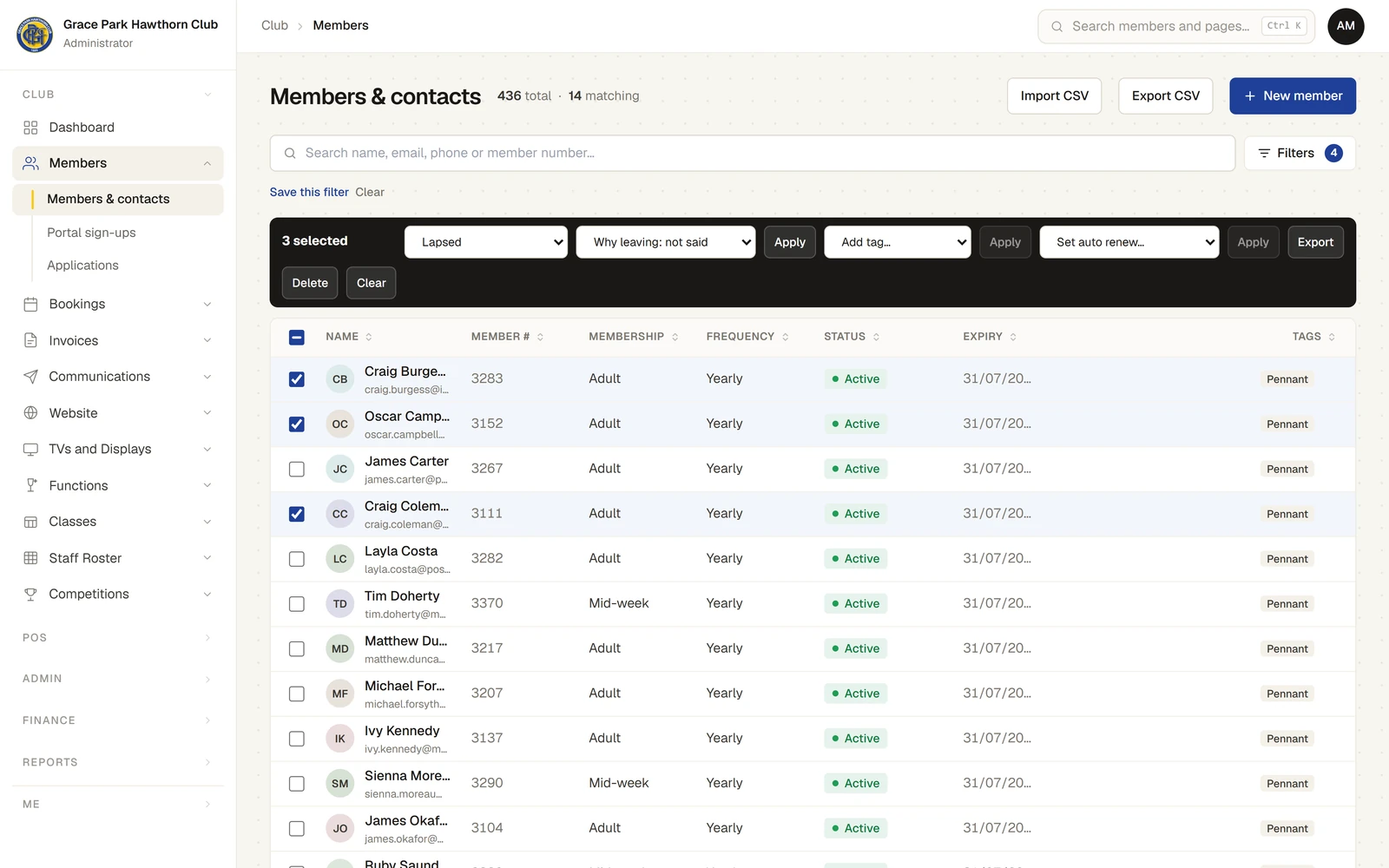This screenshot has height=868, width=1389.
Task: Open Dashboard from the grid icon
Action: pos(30,128)
